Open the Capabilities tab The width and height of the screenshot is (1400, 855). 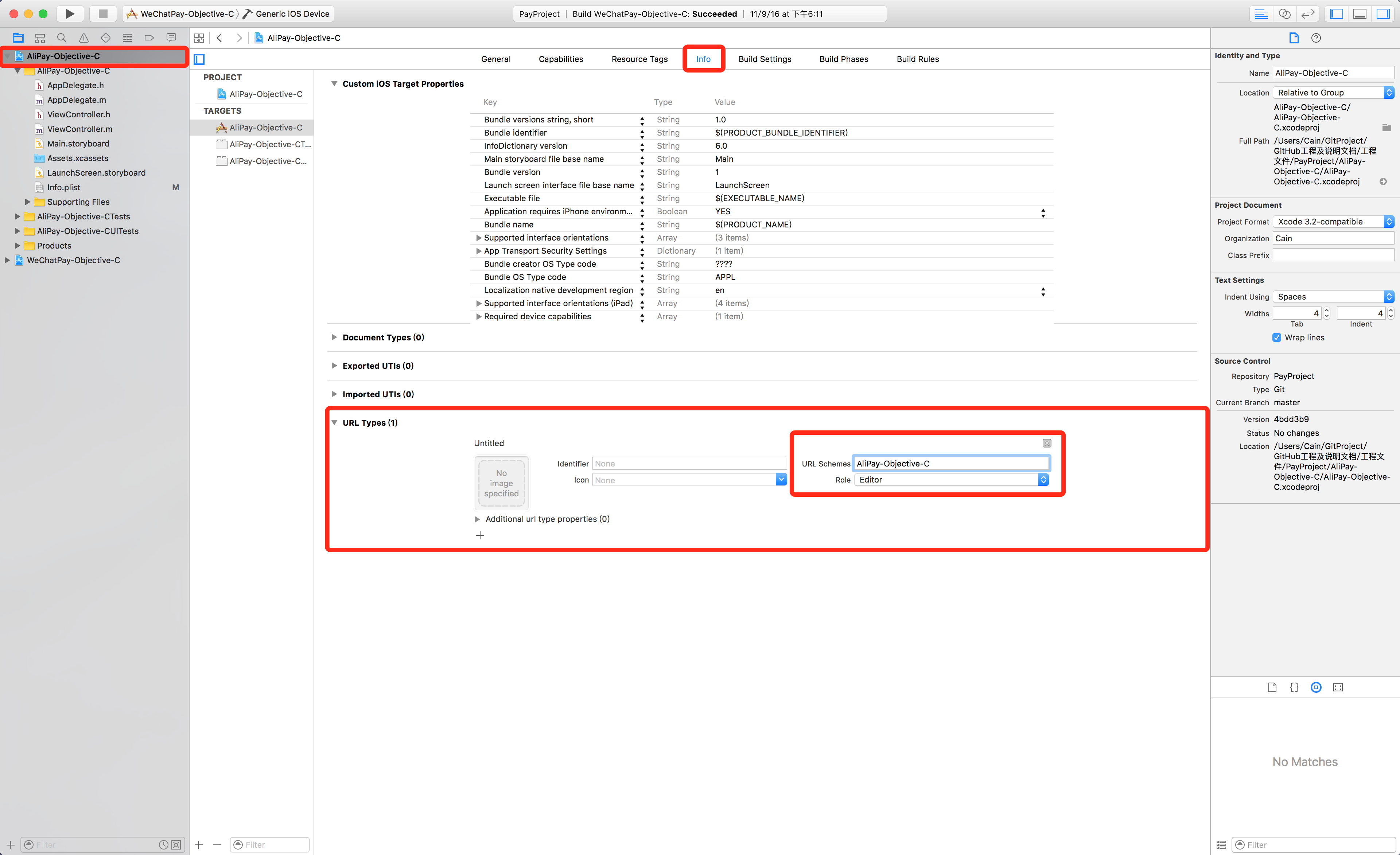(561, 59)
